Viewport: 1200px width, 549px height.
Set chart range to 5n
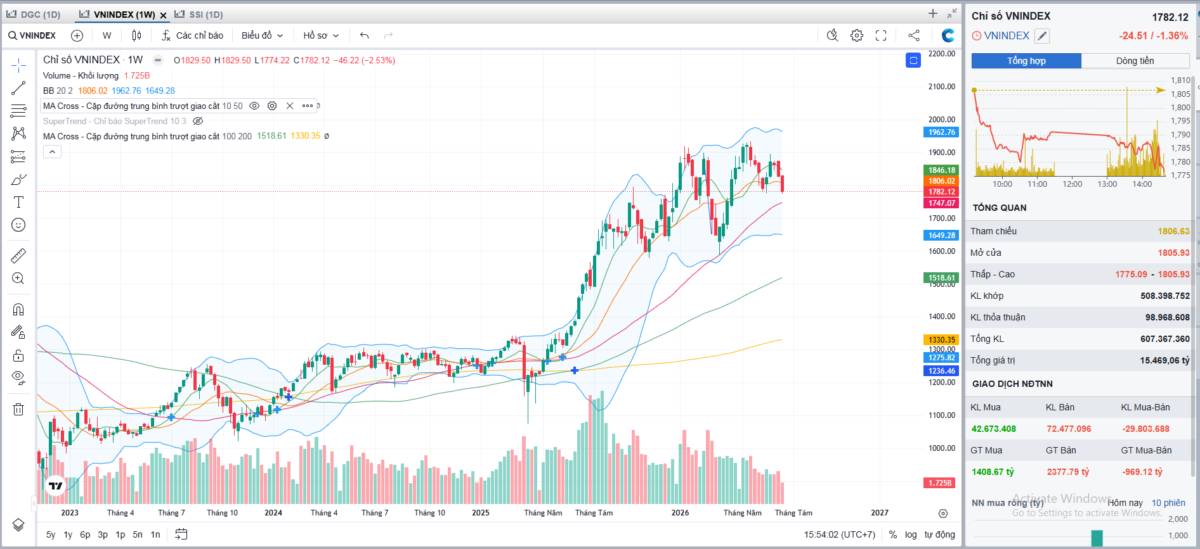pos(137,535)
